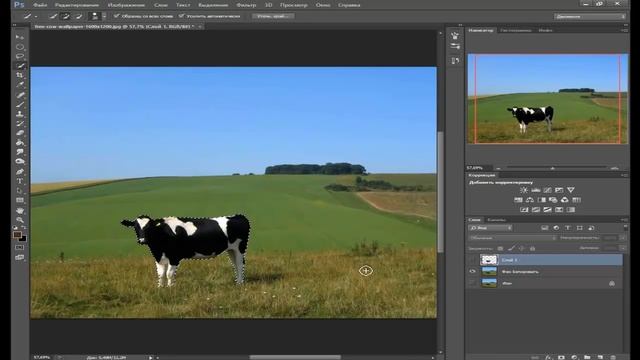
Task: Add a Color Balance adjustment
Action: click(x=530, y=200)
